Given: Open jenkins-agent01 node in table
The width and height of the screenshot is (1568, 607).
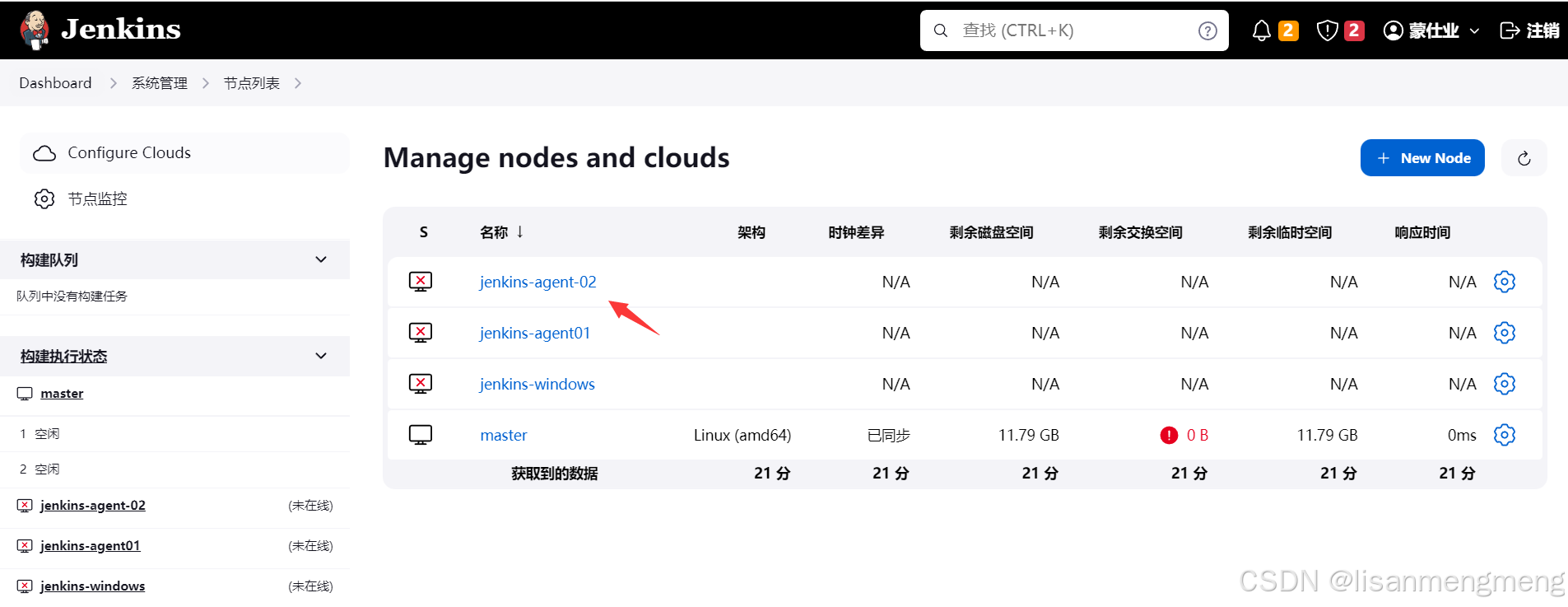Looking at the screenshot, I should click(535, 333).
